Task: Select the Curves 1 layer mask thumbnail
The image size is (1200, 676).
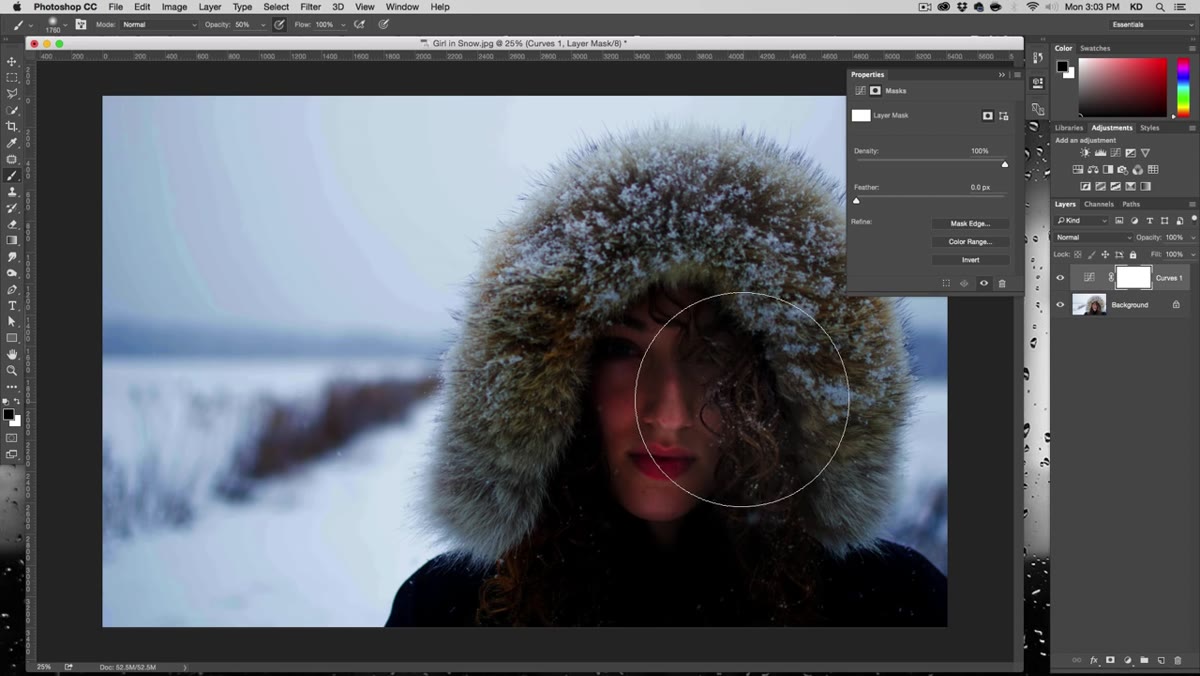Action: tap(1133, 277)
